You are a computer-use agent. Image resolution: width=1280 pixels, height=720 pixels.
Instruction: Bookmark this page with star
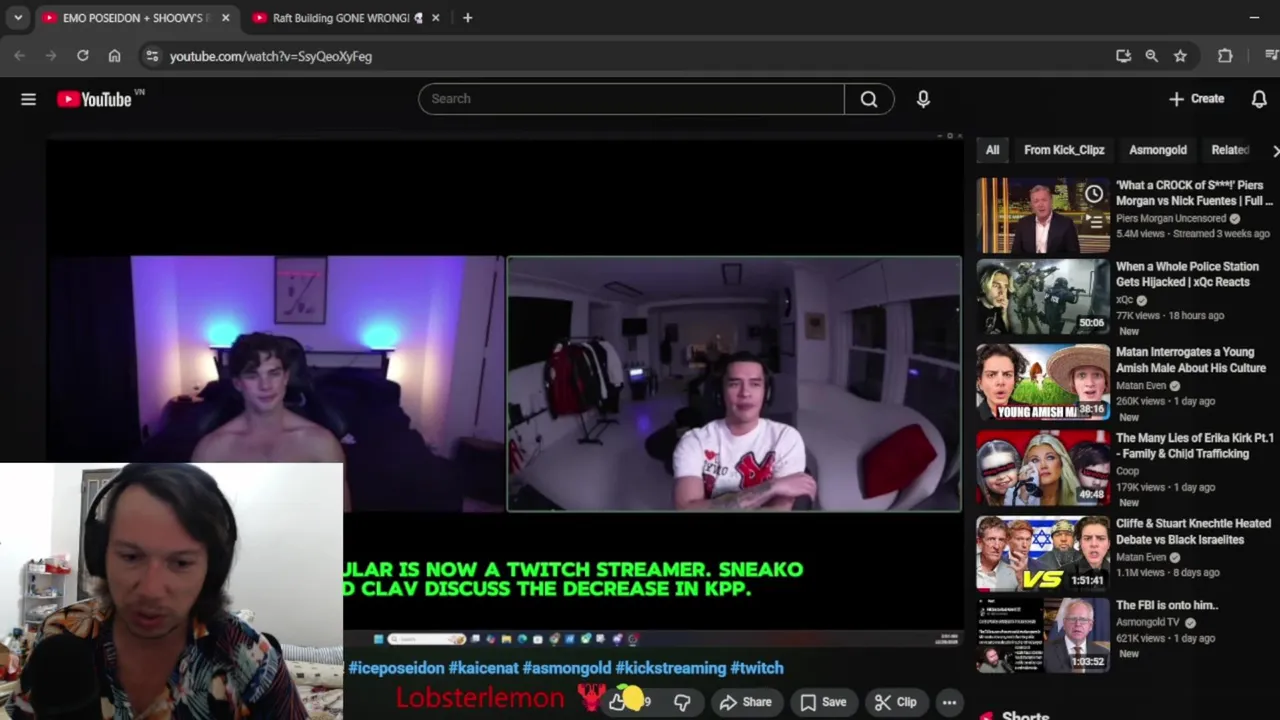click(1180, 56)
